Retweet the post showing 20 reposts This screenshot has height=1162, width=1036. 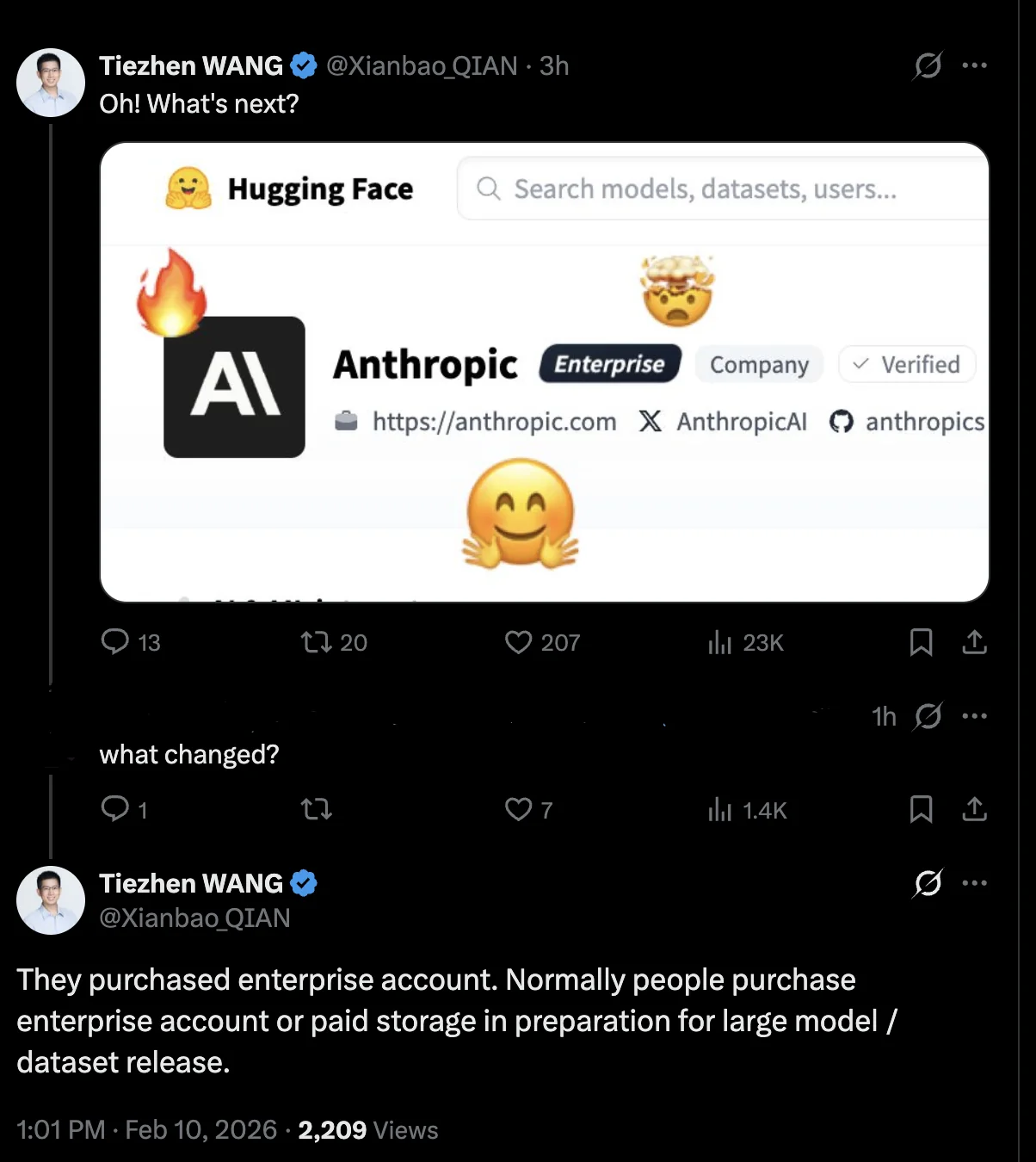coord(316,642)
